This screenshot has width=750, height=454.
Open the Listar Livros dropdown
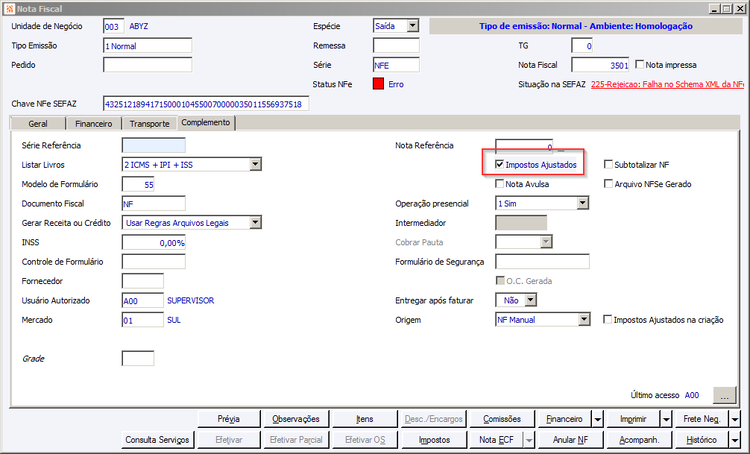click(x=255, y=165)
